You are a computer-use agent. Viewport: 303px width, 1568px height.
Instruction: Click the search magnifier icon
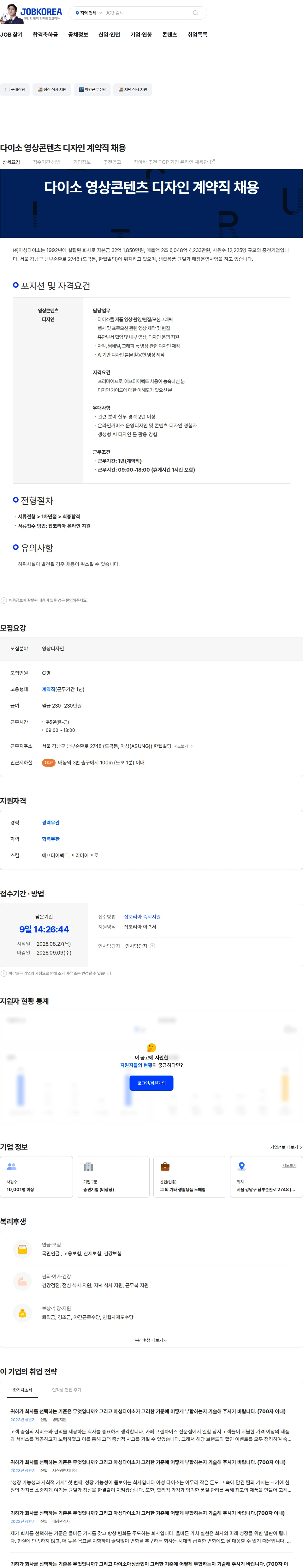coord(195,13)
